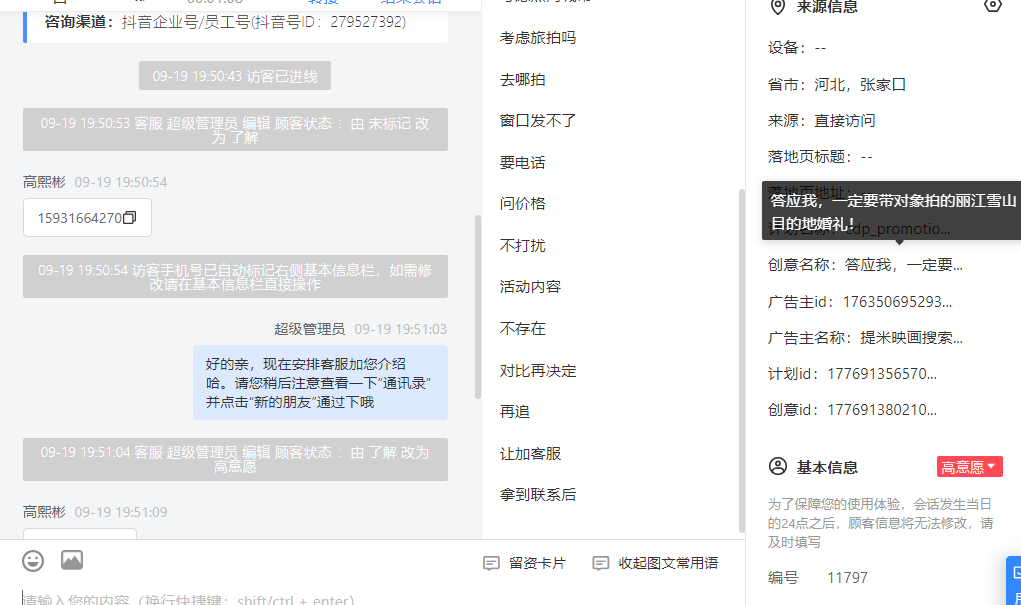Viewport: 1021px width, 605px height.
Task: Click the 设备 field row
Action: coord(797,48)
